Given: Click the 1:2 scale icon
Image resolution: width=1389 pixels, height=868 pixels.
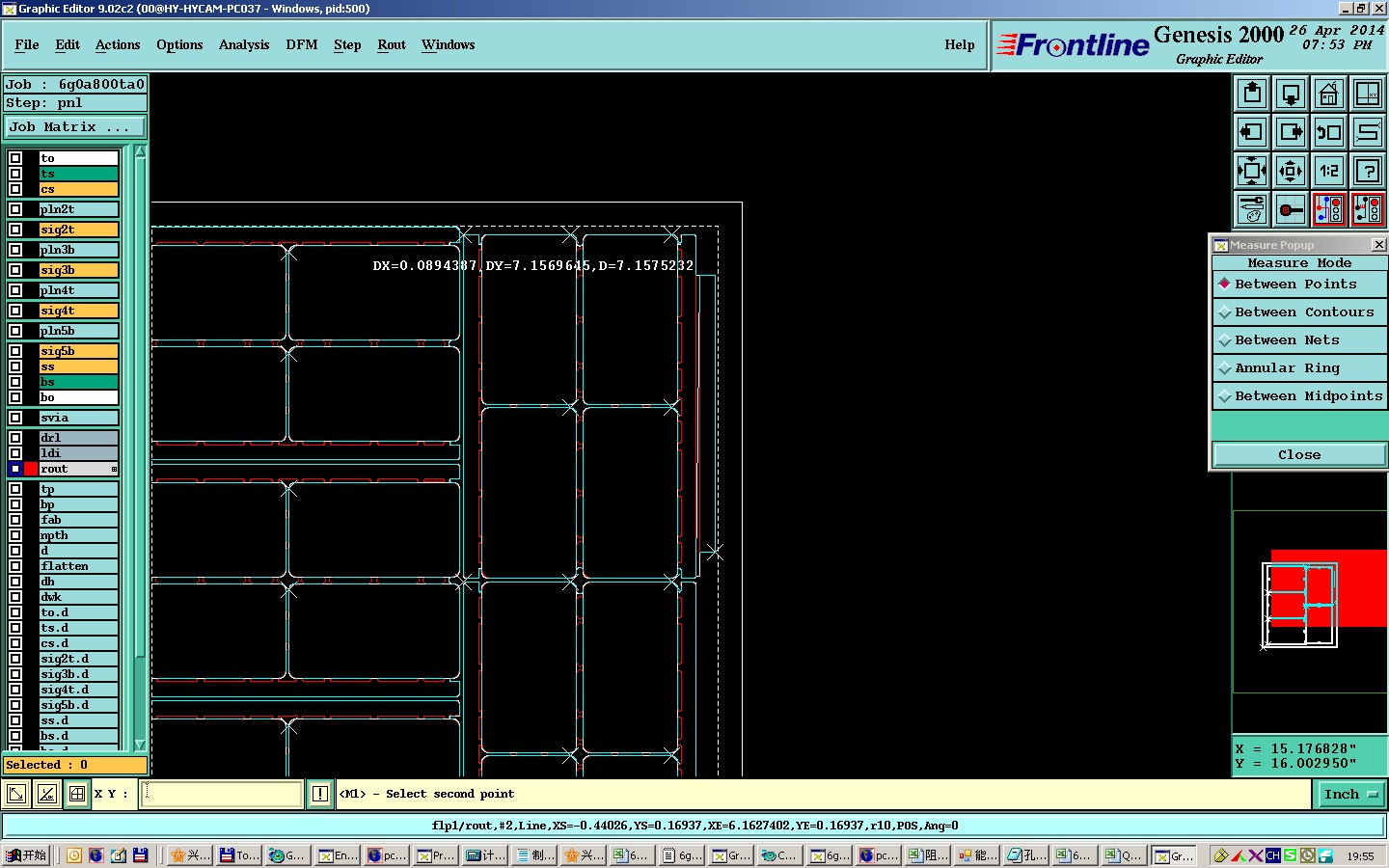Looking at the screenshot, I should 1329,171.
